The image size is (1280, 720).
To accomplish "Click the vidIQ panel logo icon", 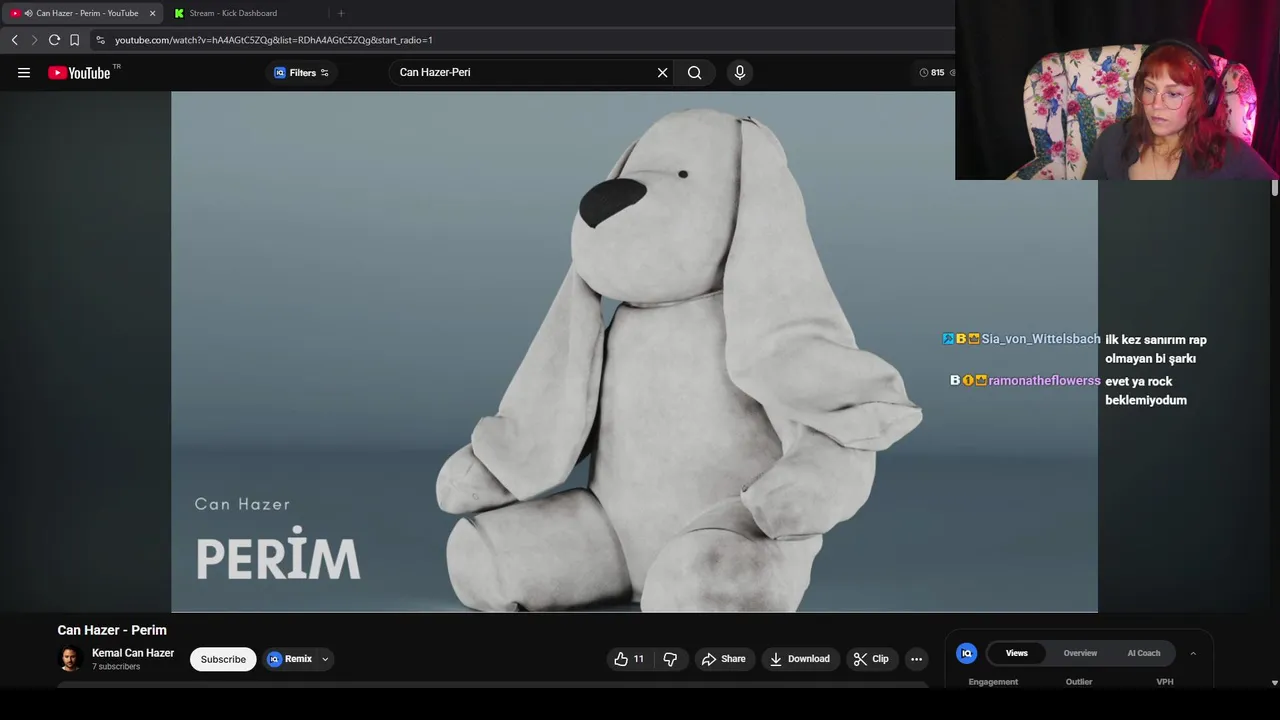I will tap(966, 653).
